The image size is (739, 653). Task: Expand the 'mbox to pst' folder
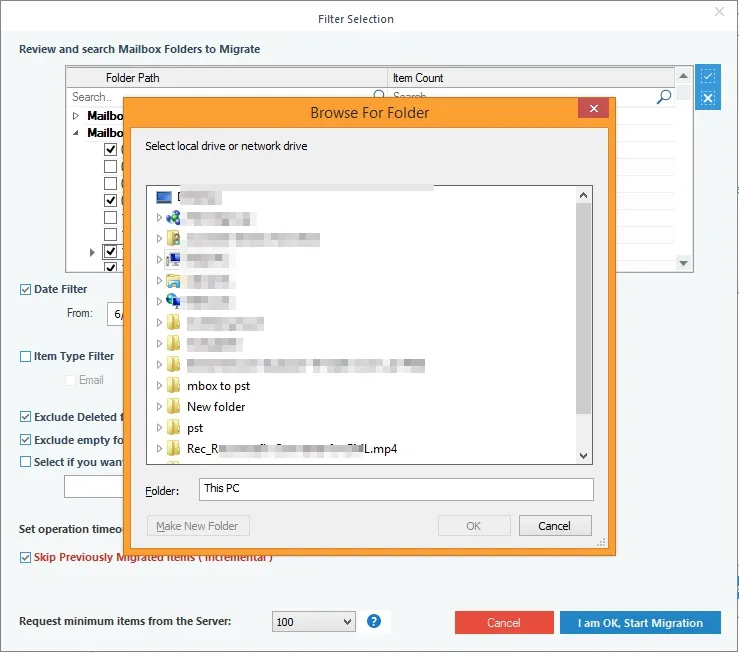coord(159,386)
